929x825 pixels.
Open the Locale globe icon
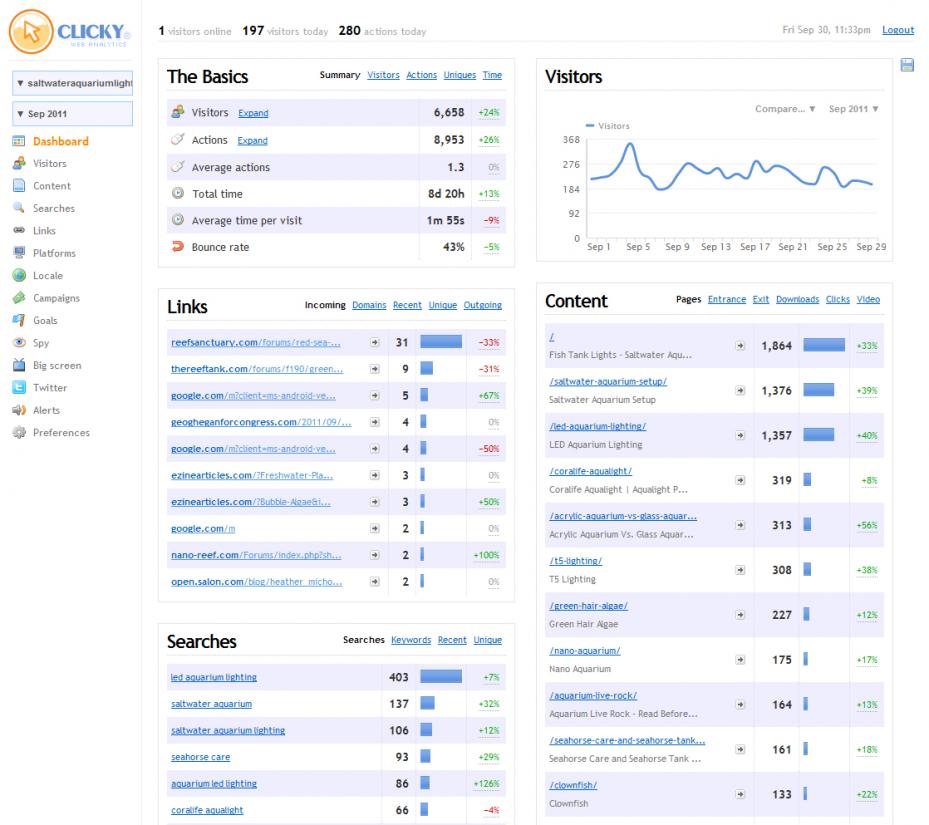pos(20,276)
